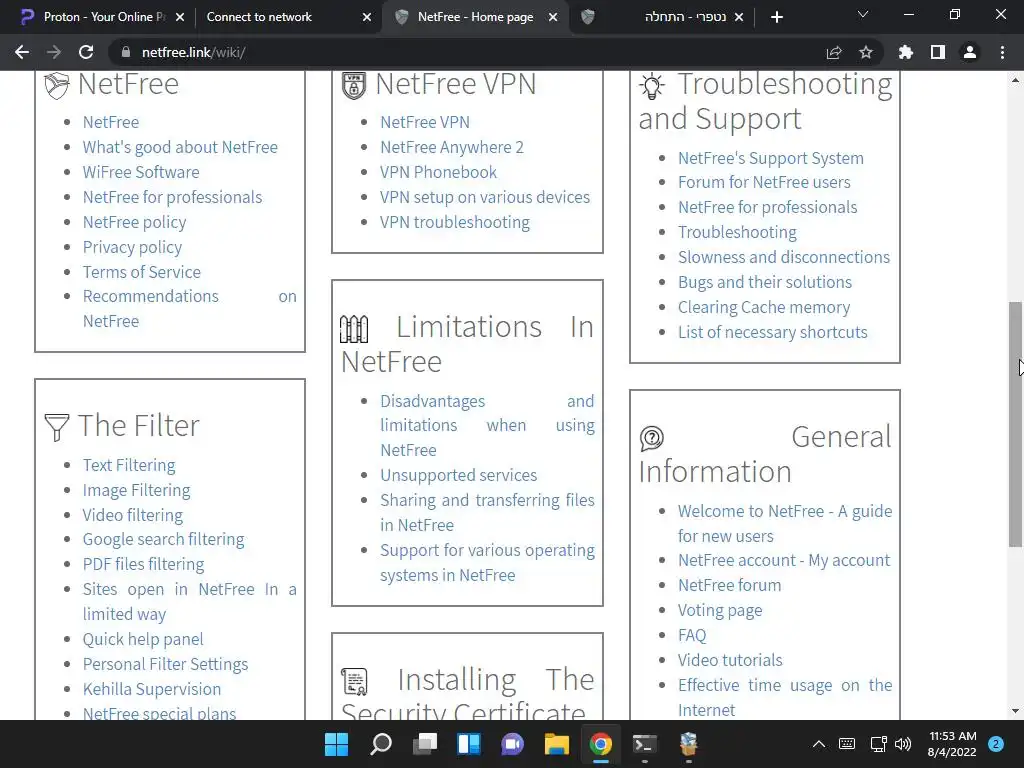Open Windows Start menu
Screen dimensions: 1024x768
(336, 744)
